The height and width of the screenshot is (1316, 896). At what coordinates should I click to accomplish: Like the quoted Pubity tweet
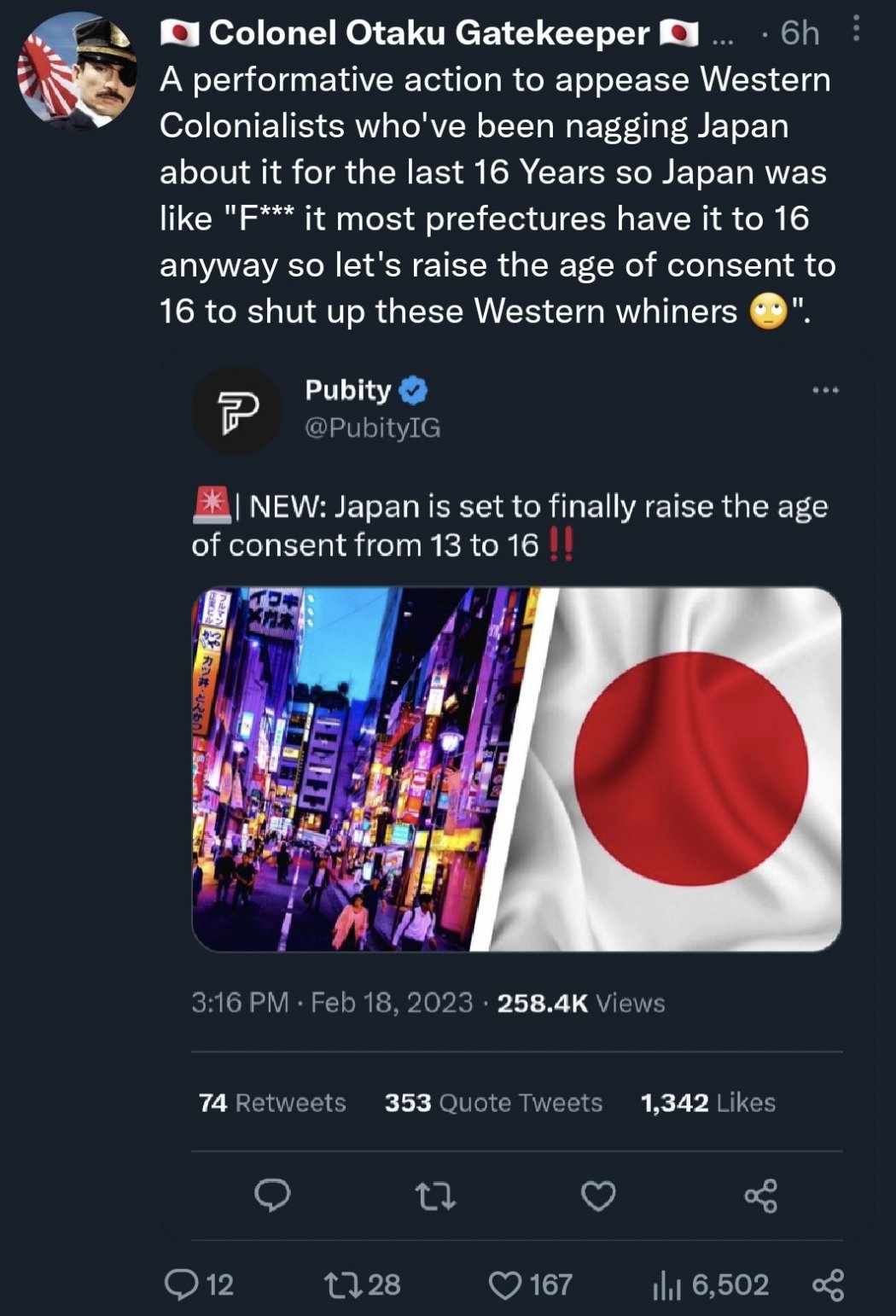click(598, 1196)
